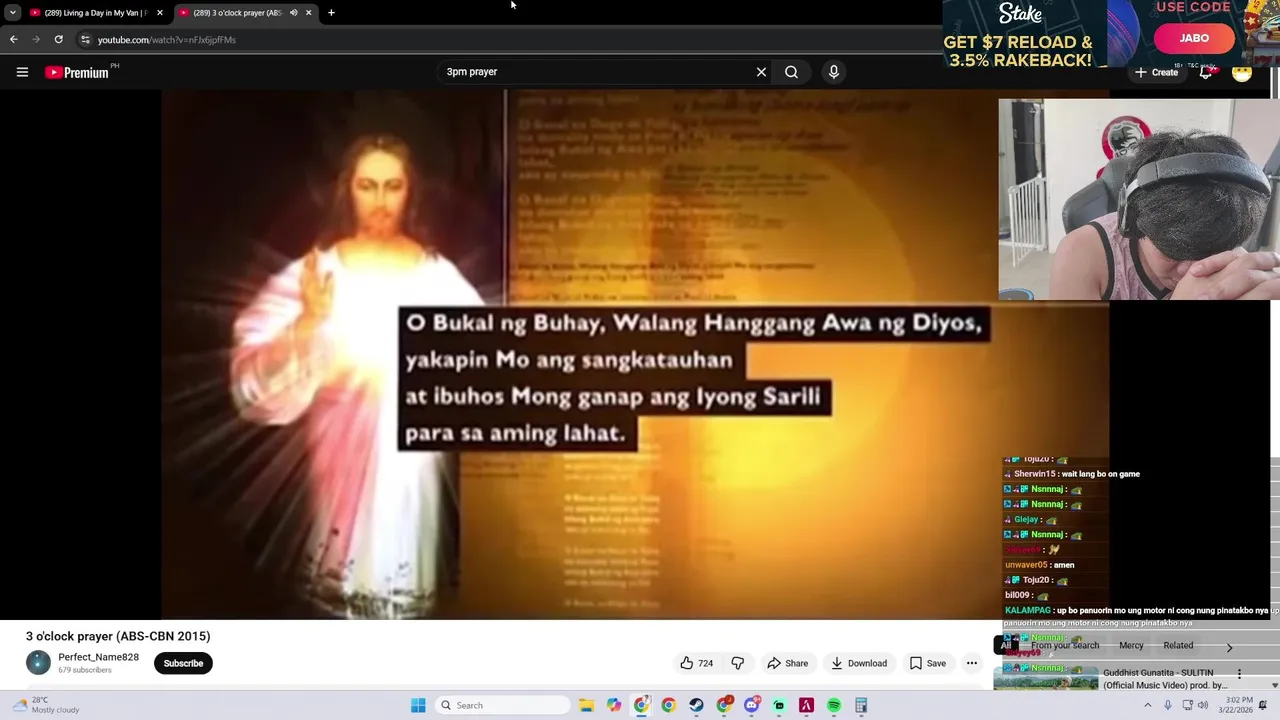Open Discord from taskbar
The image size is (1280, 720).
pyautogui.click(x=751, y=705)
